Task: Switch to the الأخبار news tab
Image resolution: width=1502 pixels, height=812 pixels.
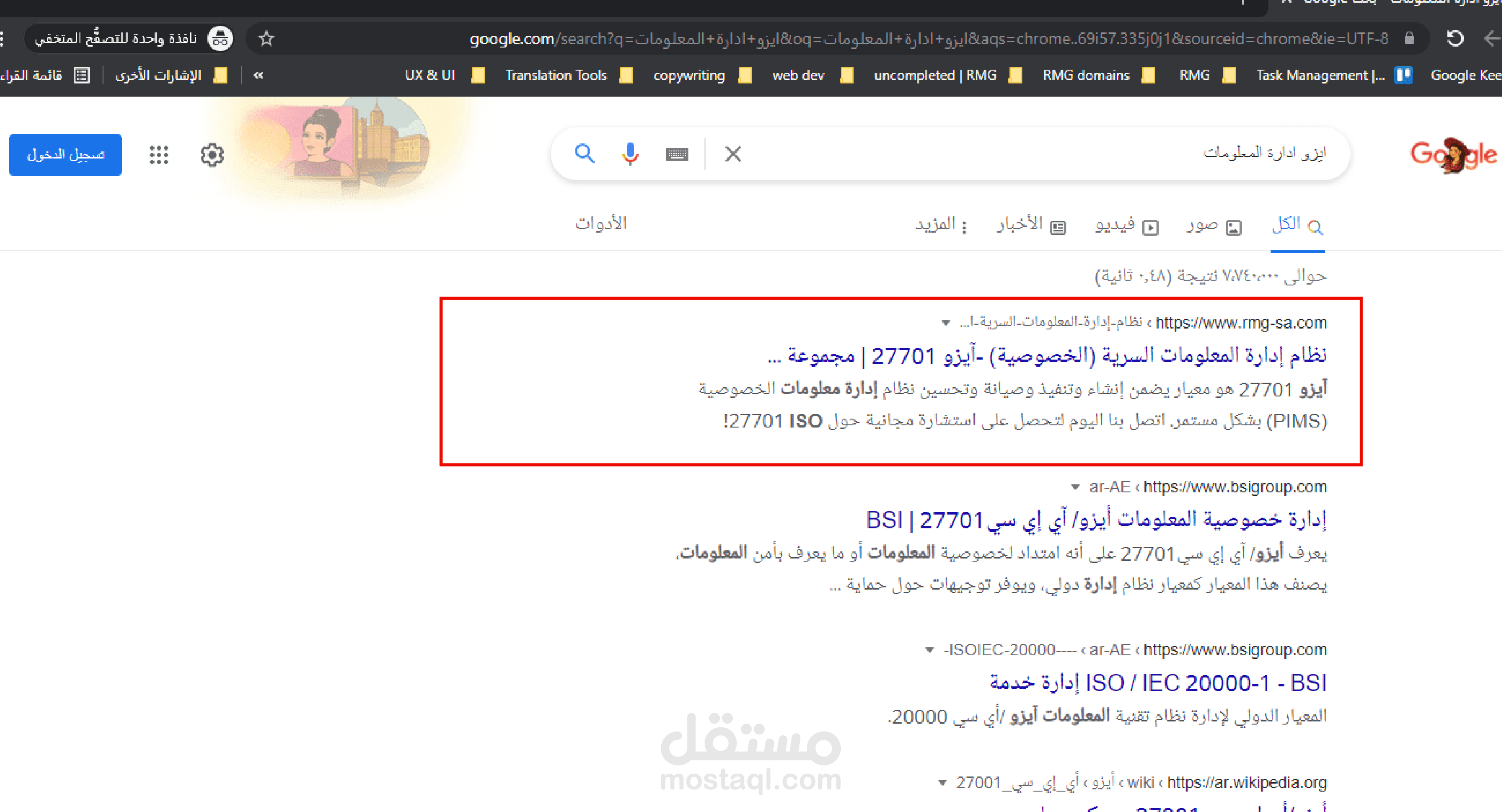Action: click(1031, 226)
